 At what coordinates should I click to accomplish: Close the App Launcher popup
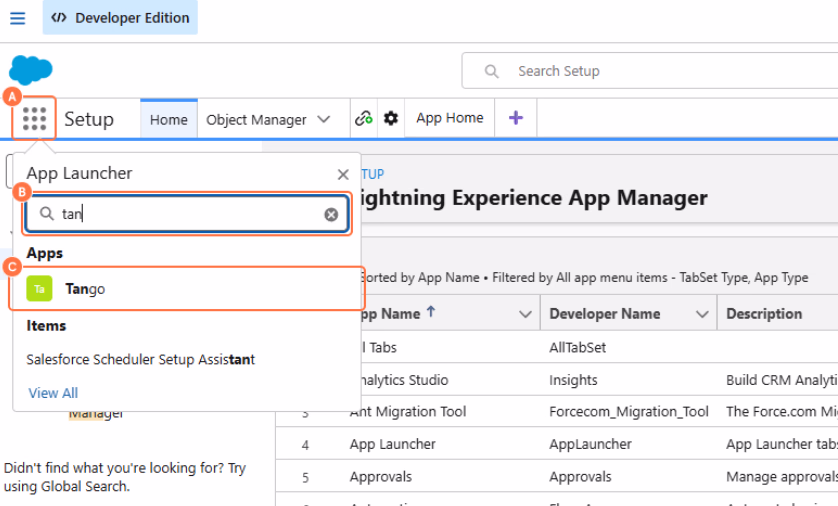(x=343, y=174)
